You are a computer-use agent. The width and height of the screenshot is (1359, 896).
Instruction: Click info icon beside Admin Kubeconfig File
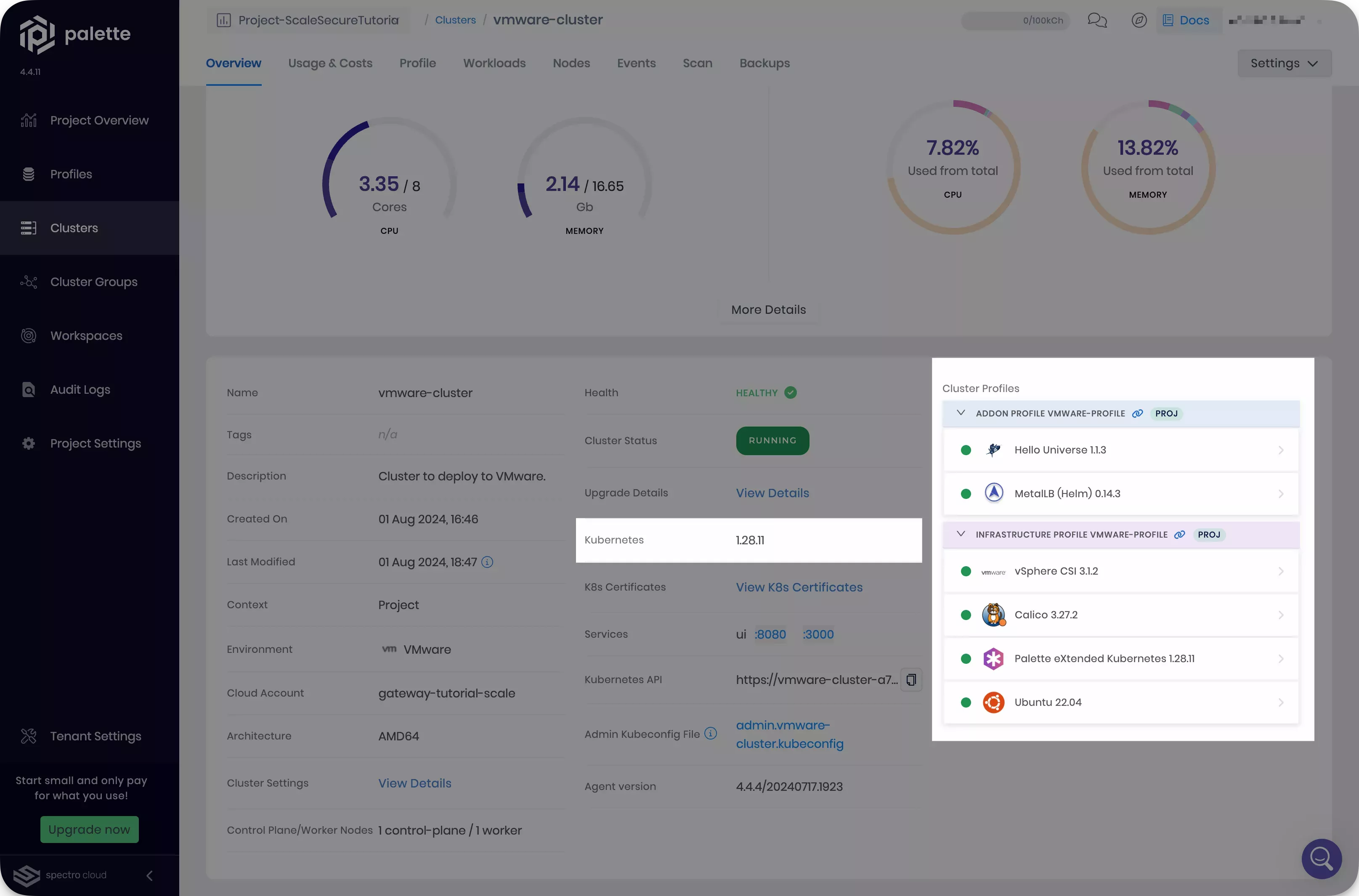(710, 734)
